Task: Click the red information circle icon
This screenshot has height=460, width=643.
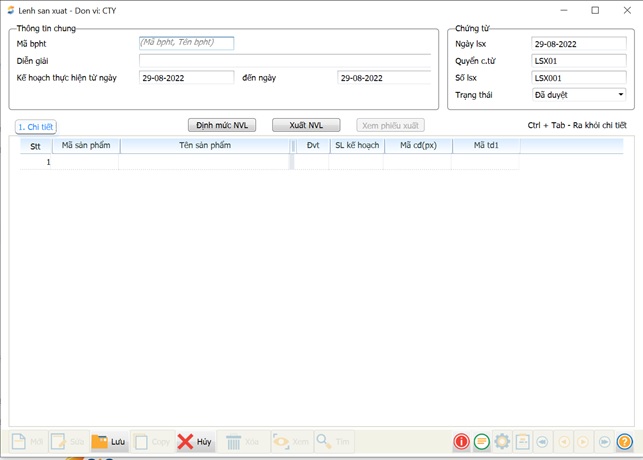Action: pos(461,441)
